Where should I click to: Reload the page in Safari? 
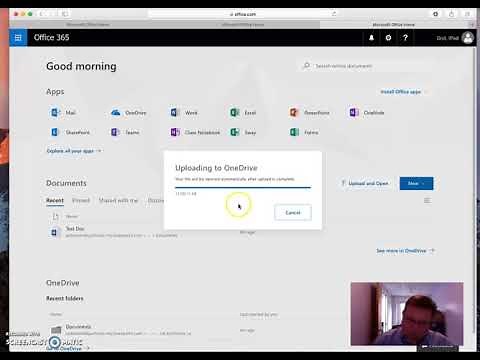click(x=334, y=14)
